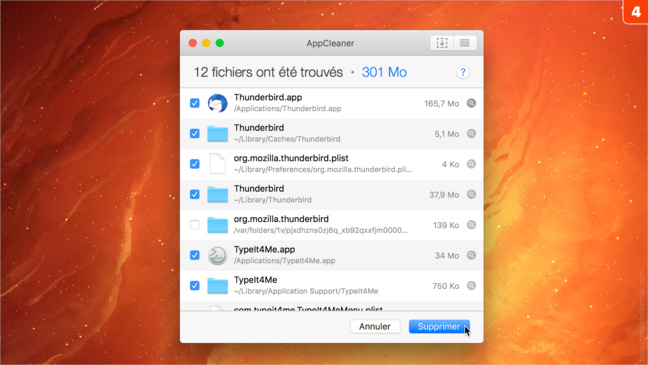Uncheck the Caches/Thunderbird folder checkbox
The width and height of the screenshot is (648, 365).
(x=195, y=134)
